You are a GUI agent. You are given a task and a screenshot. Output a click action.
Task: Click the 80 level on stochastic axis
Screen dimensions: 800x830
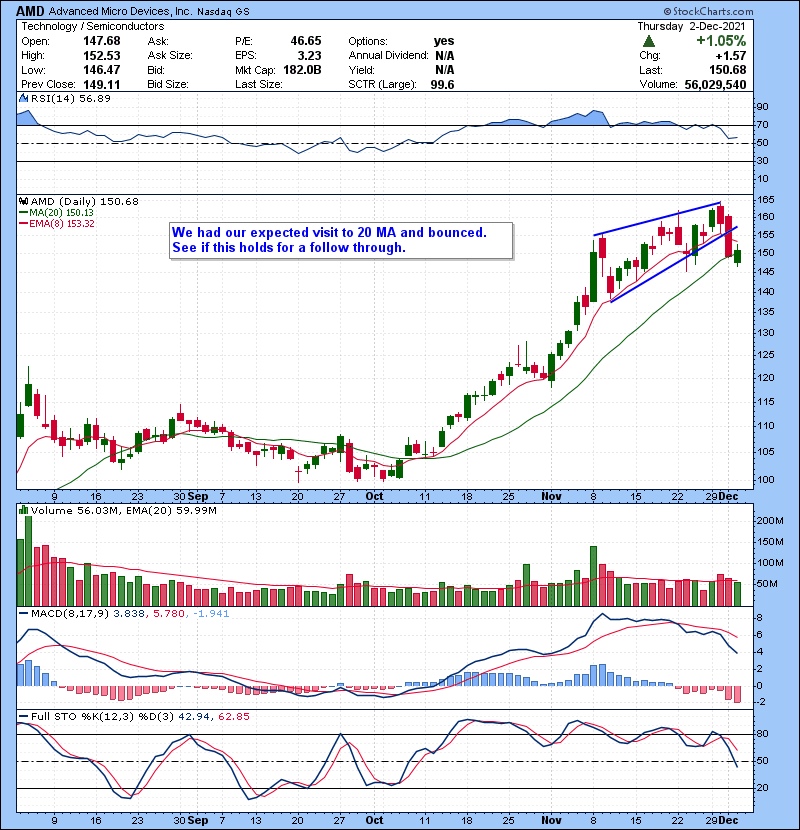762,734
